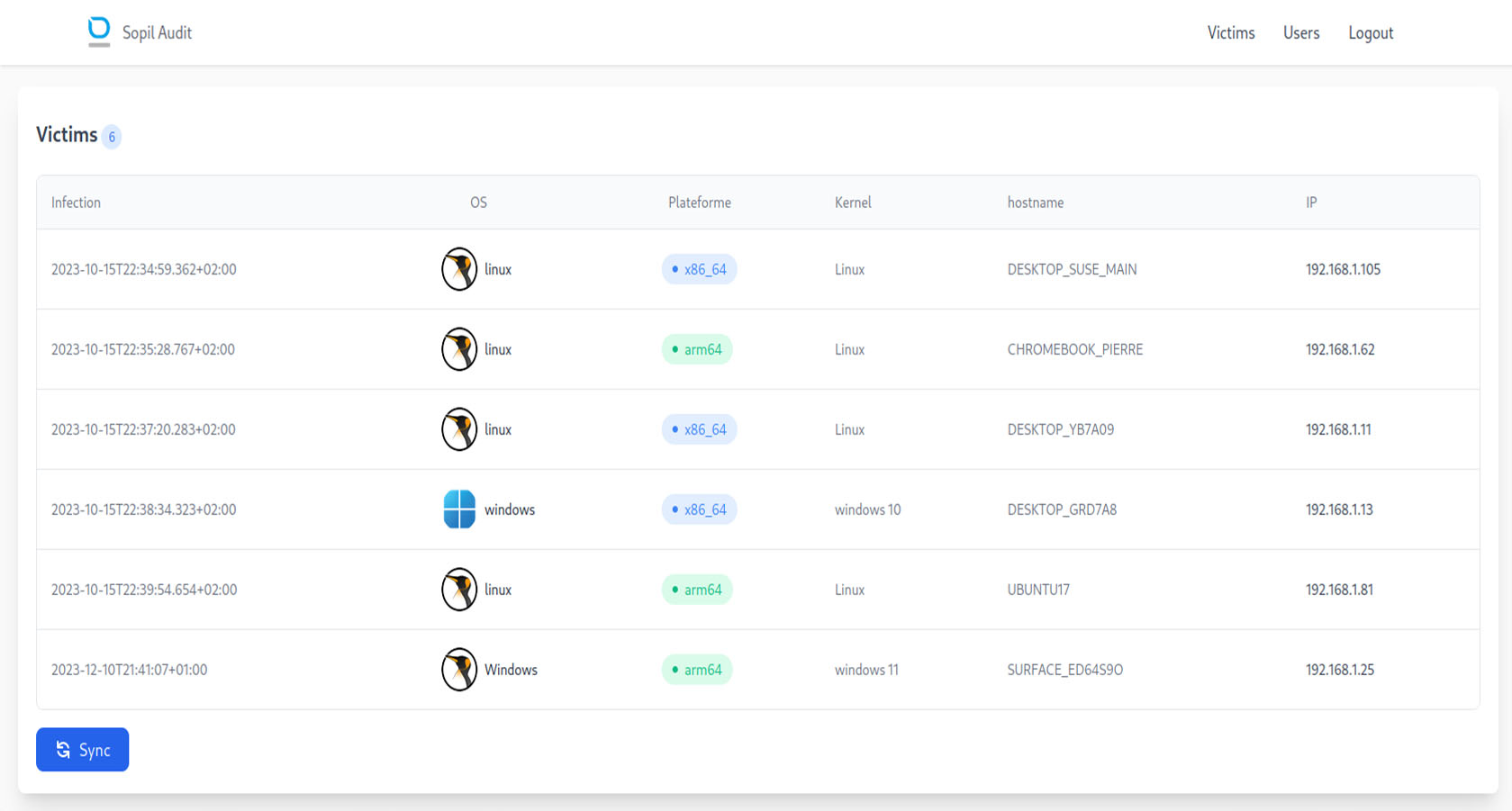Click IP address 192.168.1.105
The image size is (1512, 811).
(1343, 269)
